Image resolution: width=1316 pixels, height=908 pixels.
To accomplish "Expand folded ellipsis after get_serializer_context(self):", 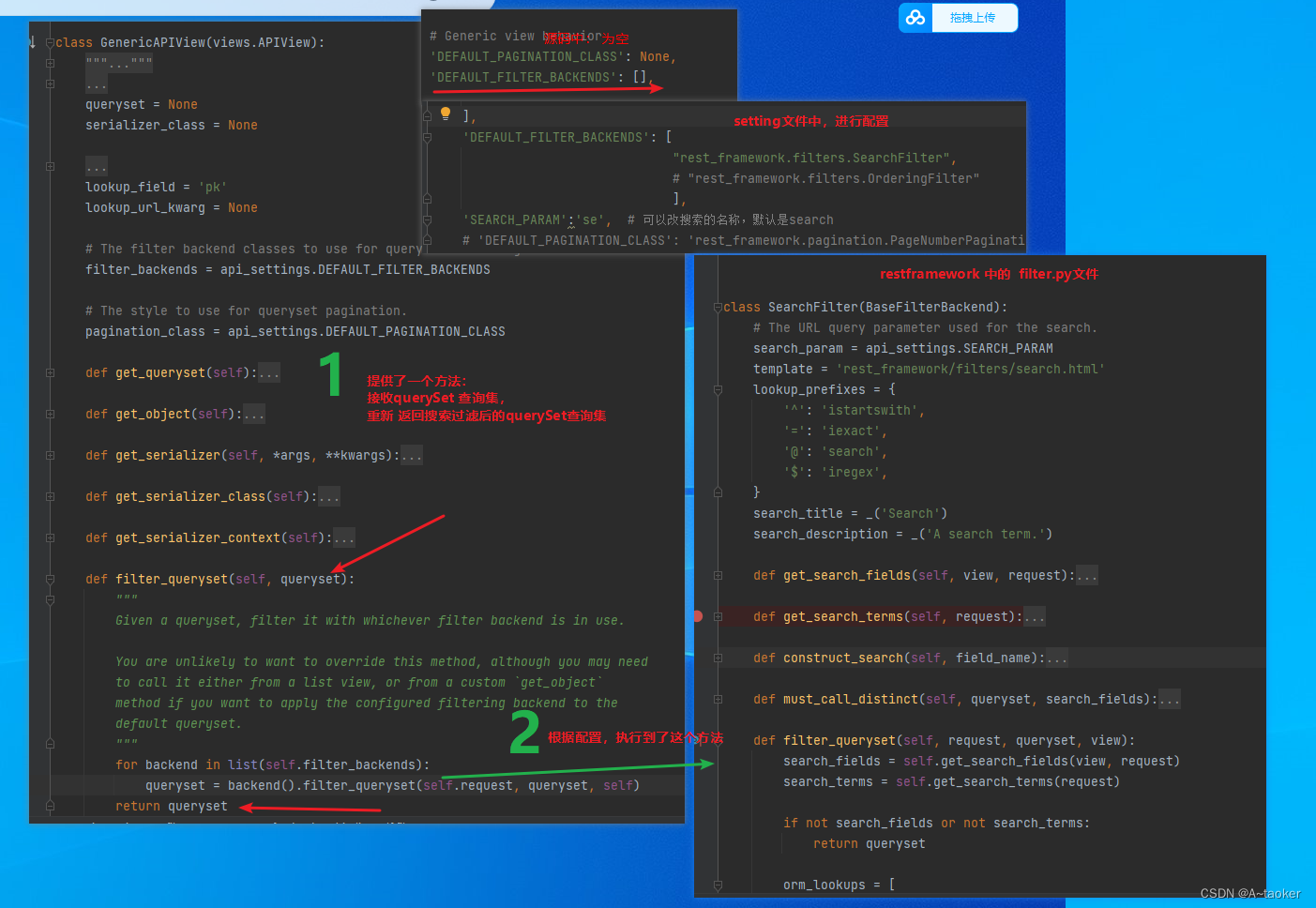I will (344, 537).
